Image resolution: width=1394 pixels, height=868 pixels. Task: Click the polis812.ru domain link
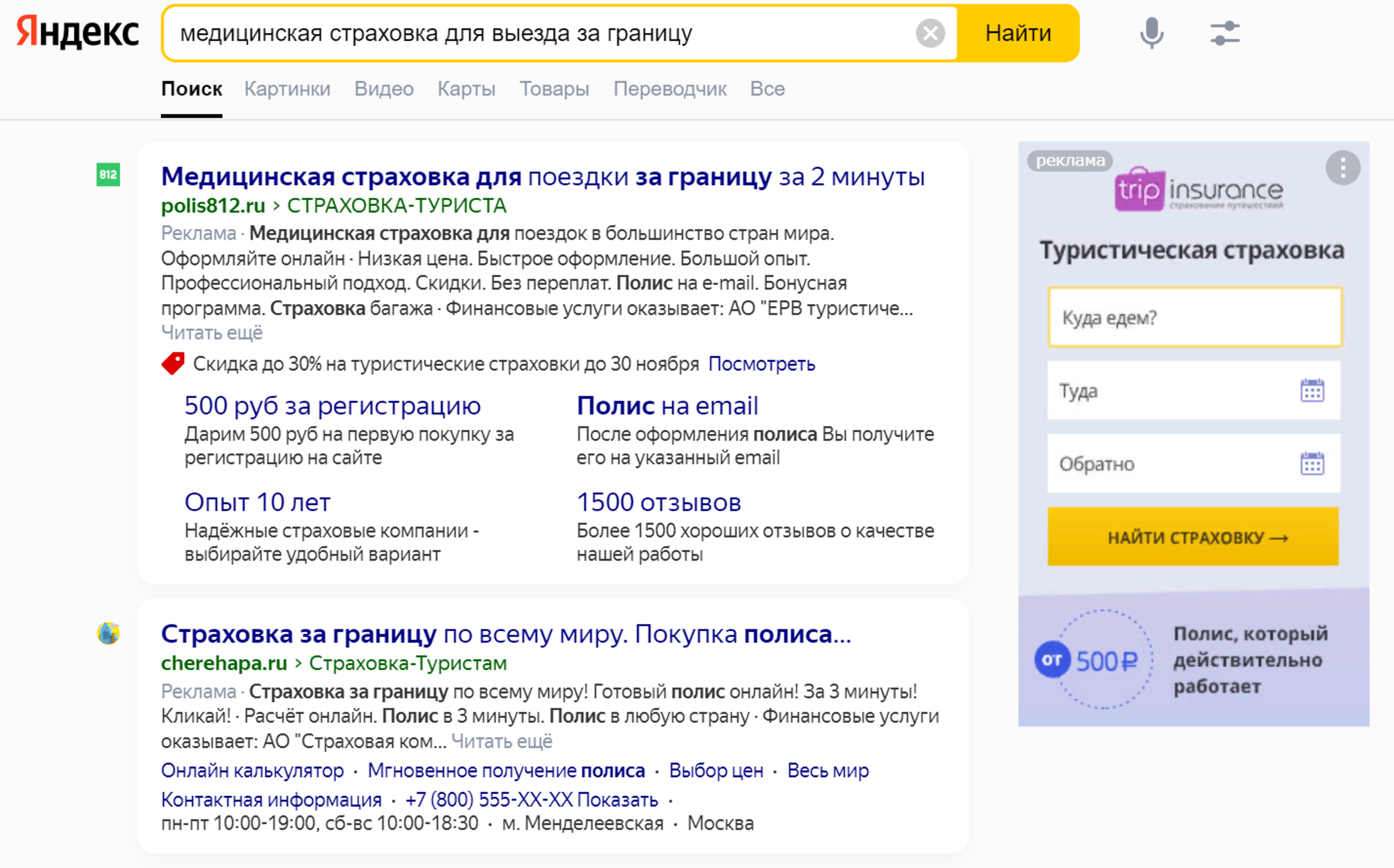213,205
